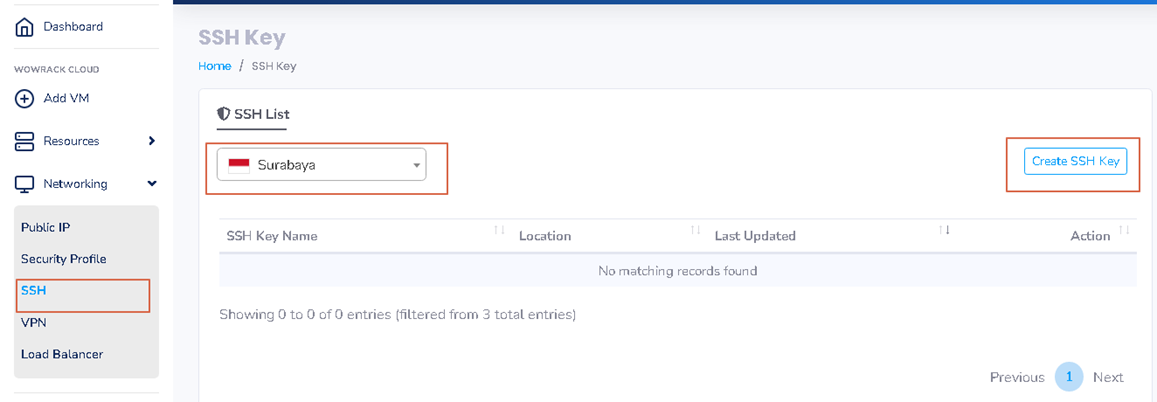
Task: Click the SSH Key Name column header
Action: [272, 236]
